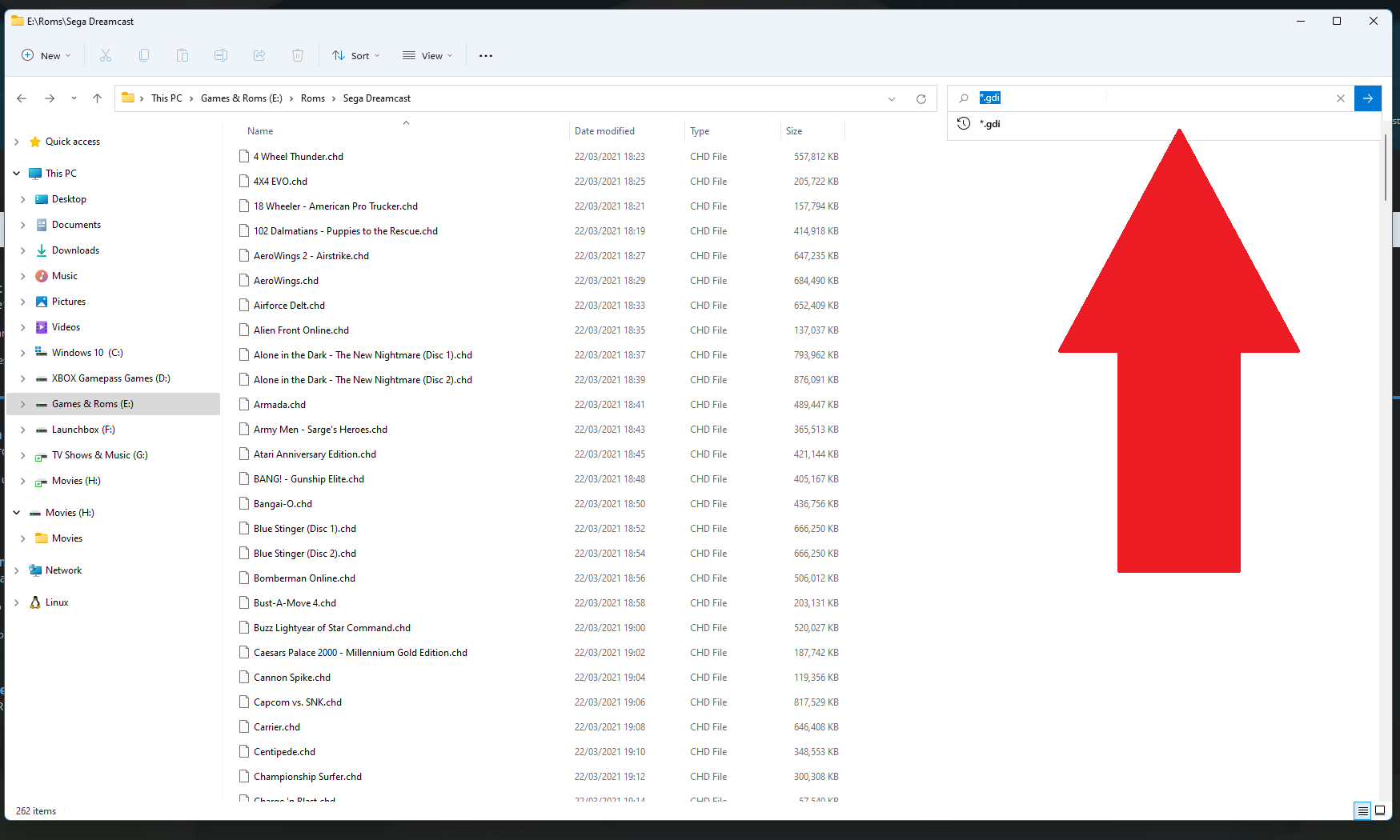Run search with blue arrow button

[x=1368, y=98]
